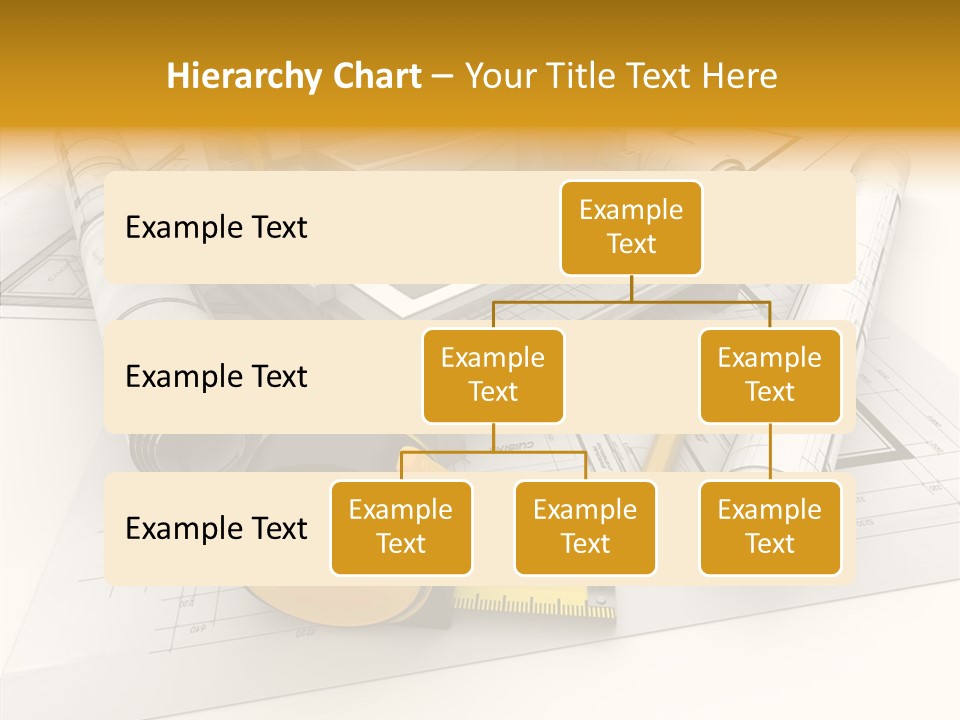960x720 pixels.
Task: Click the bold "Hierarchy Chart" title text
Action: pyautogui.click(x=293, y=76)
